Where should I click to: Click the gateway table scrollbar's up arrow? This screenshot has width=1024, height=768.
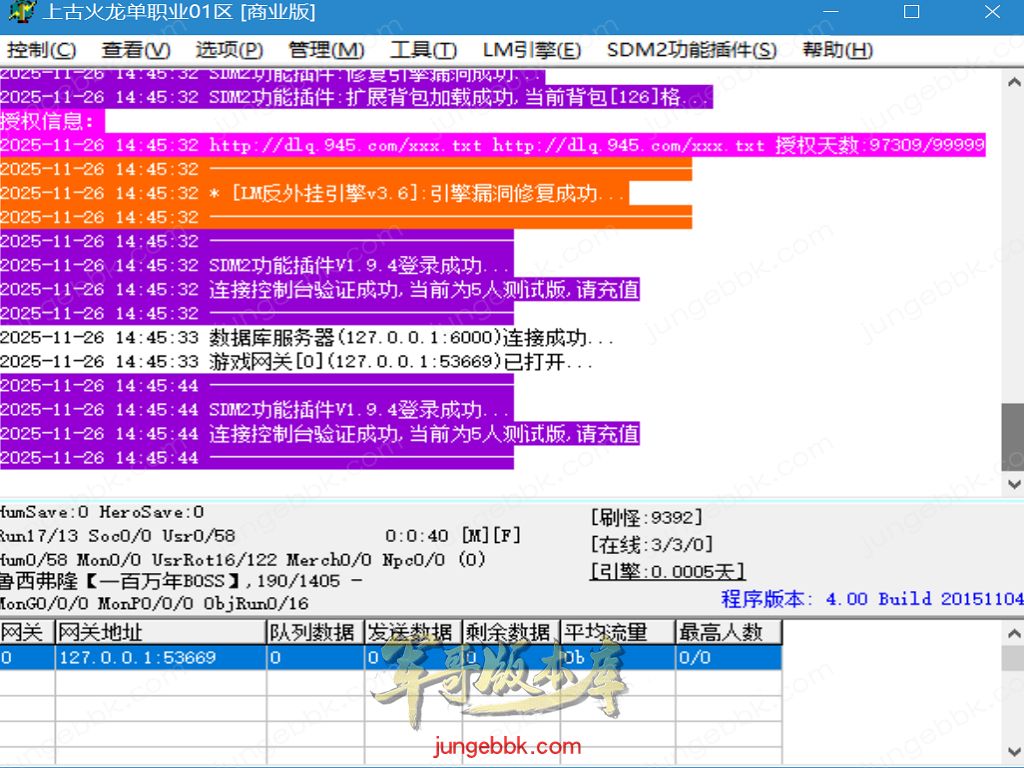pyautogui.click(x=1012, y=632)
